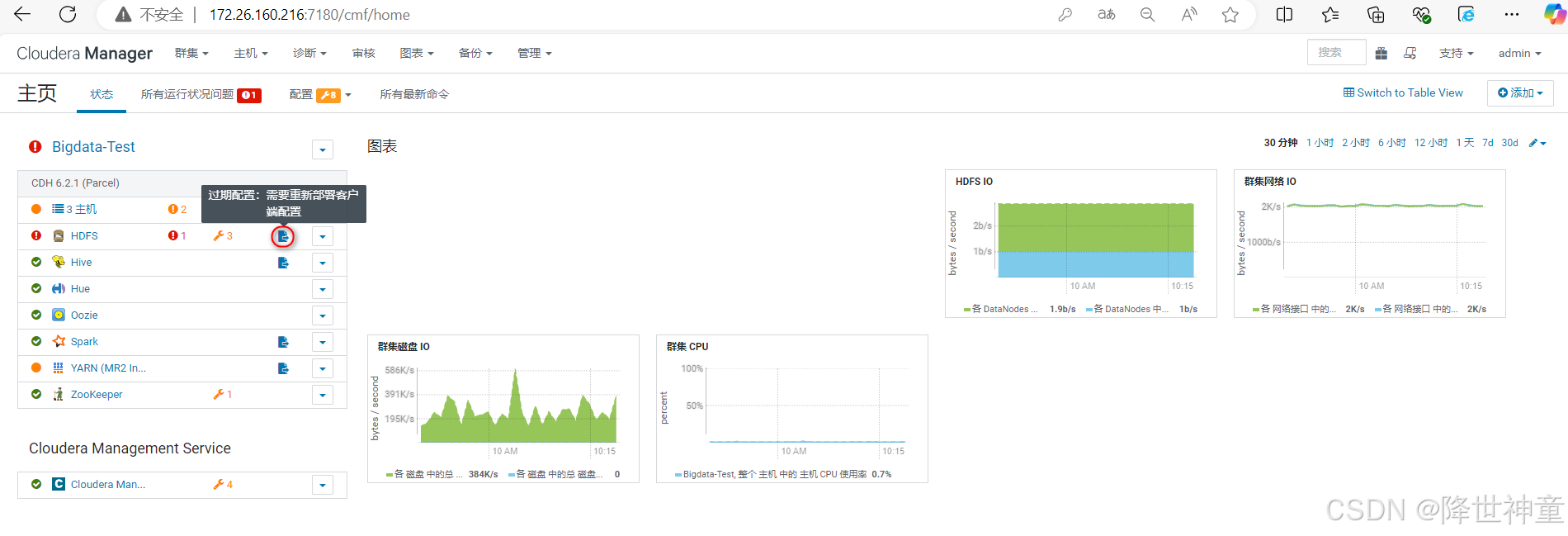Open the translate icon in the address bar
1568x536 pixels.
coord(1107,14)
